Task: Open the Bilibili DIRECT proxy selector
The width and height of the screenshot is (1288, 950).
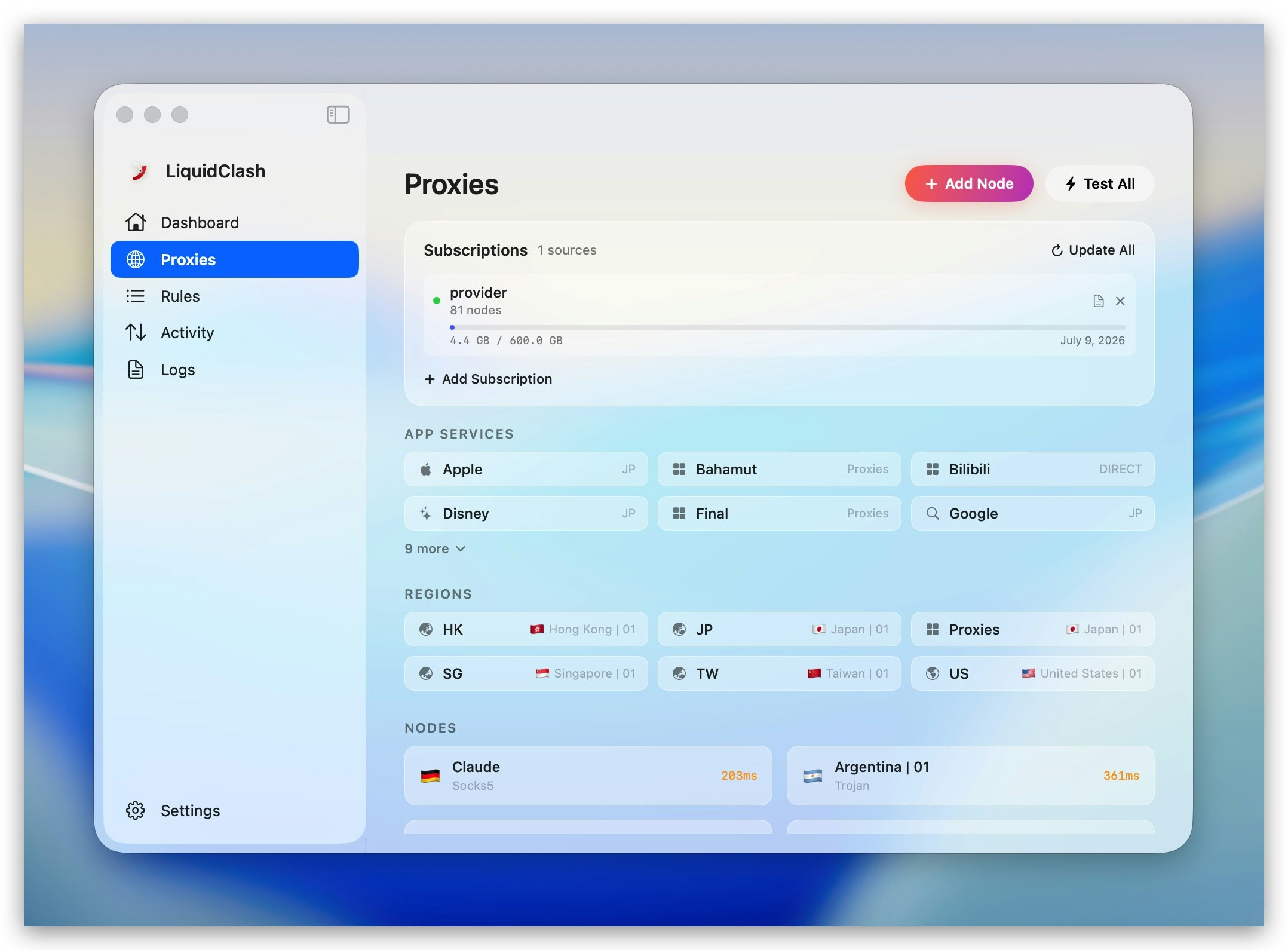Action: pos(1032,470)
